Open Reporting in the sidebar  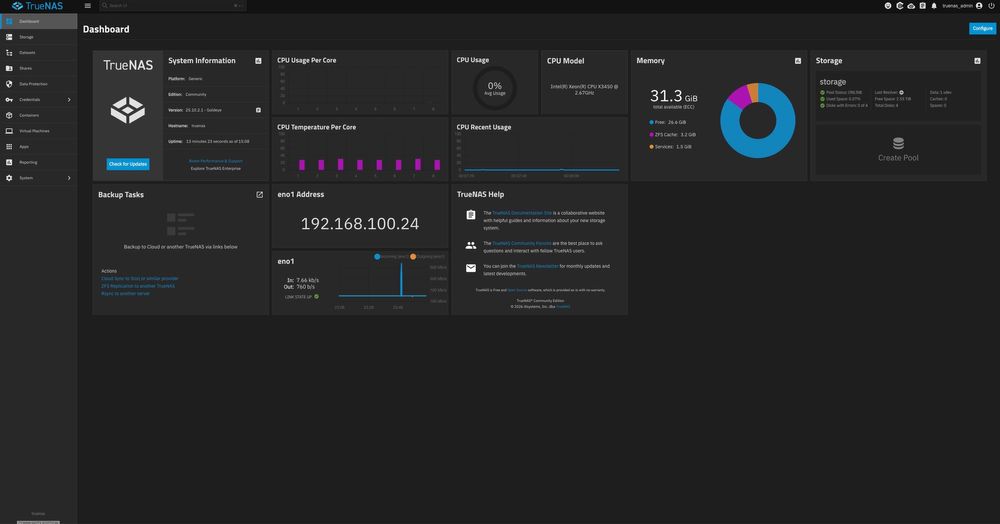[x=38, y=162]
